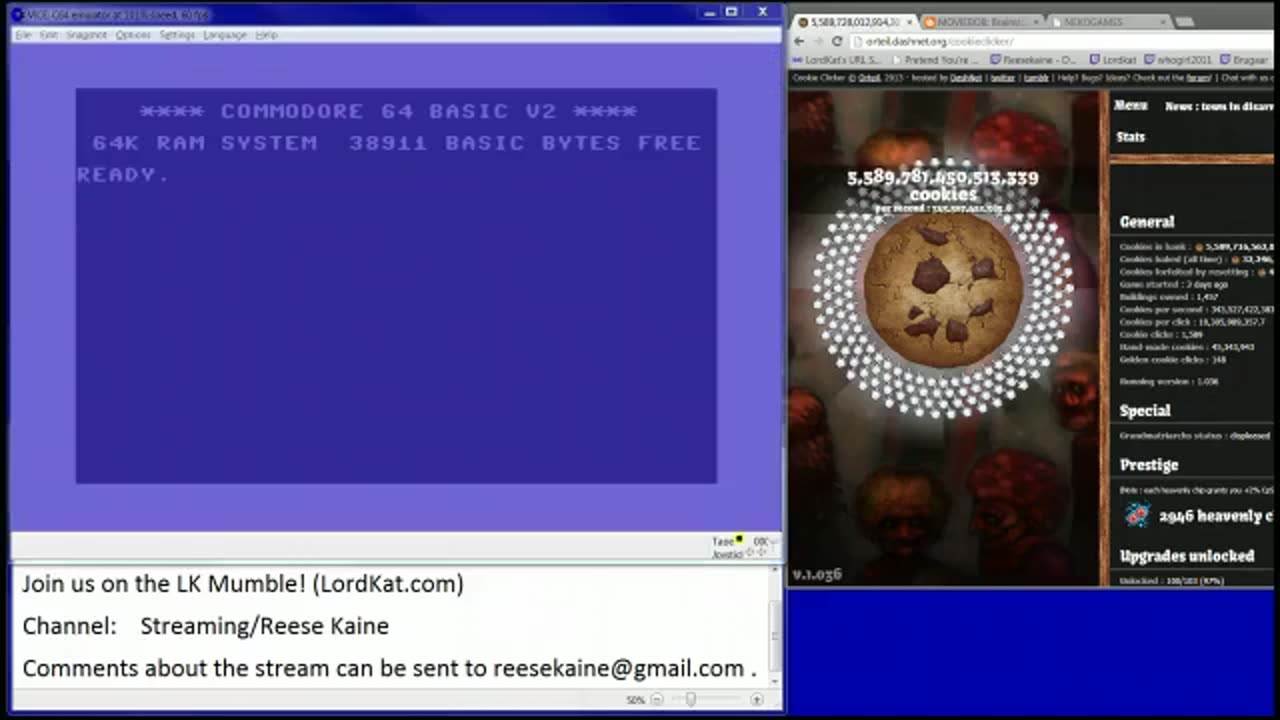This screenshot has width=1280, height=720.
Task: Click the zoom out minus button
Action: (657, 700)
